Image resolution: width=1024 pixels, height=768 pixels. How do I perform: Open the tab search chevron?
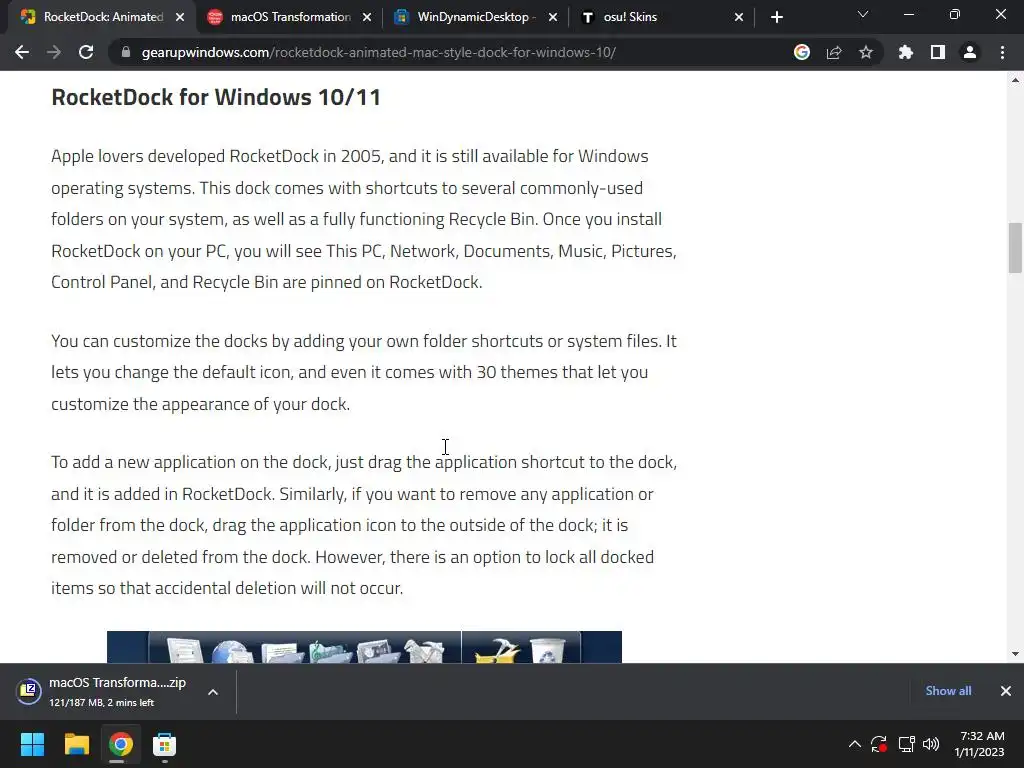click(x=863, y=14)
